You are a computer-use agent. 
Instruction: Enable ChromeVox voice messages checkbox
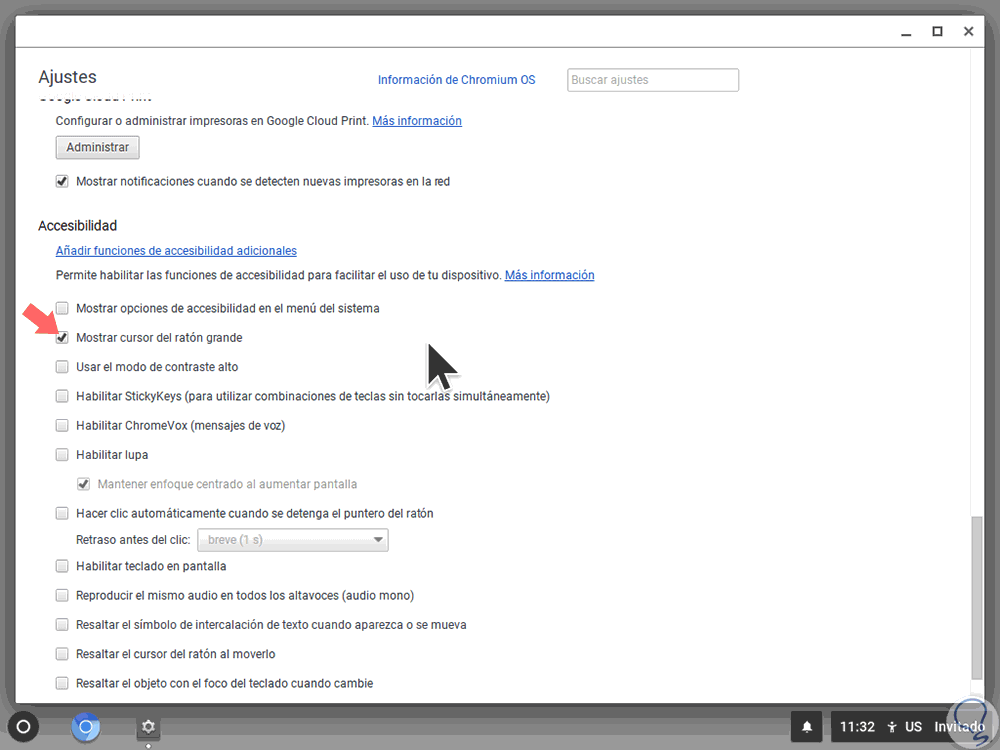tap(62, 426)
